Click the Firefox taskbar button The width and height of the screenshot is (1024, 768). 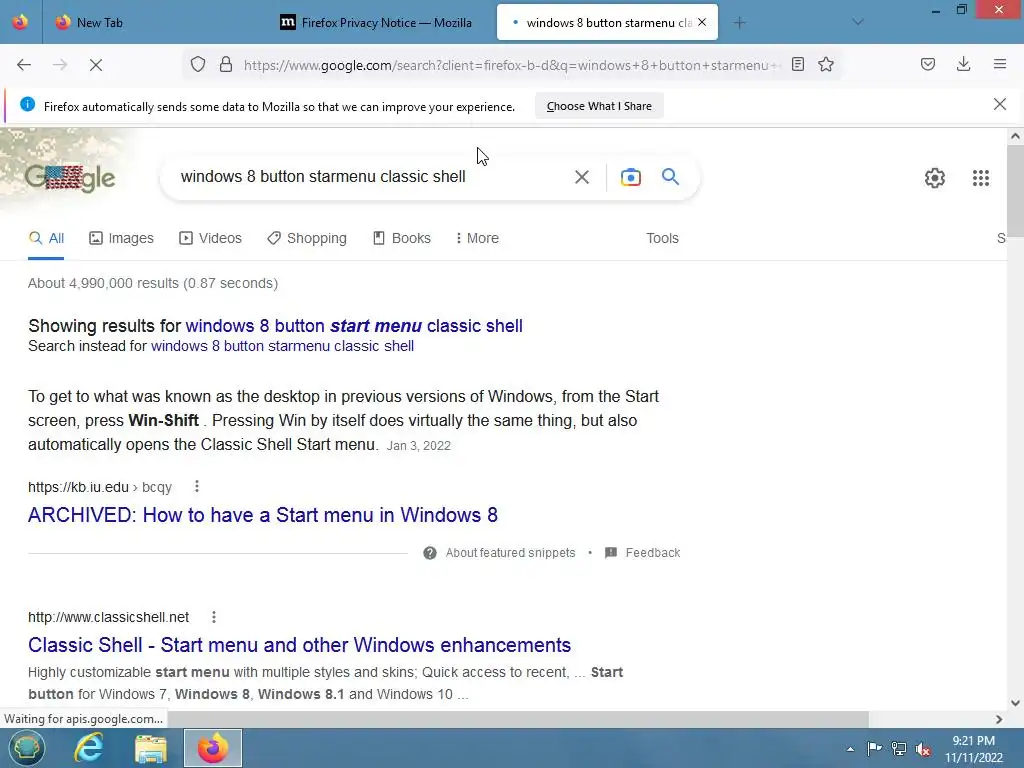tap(213, 748)
